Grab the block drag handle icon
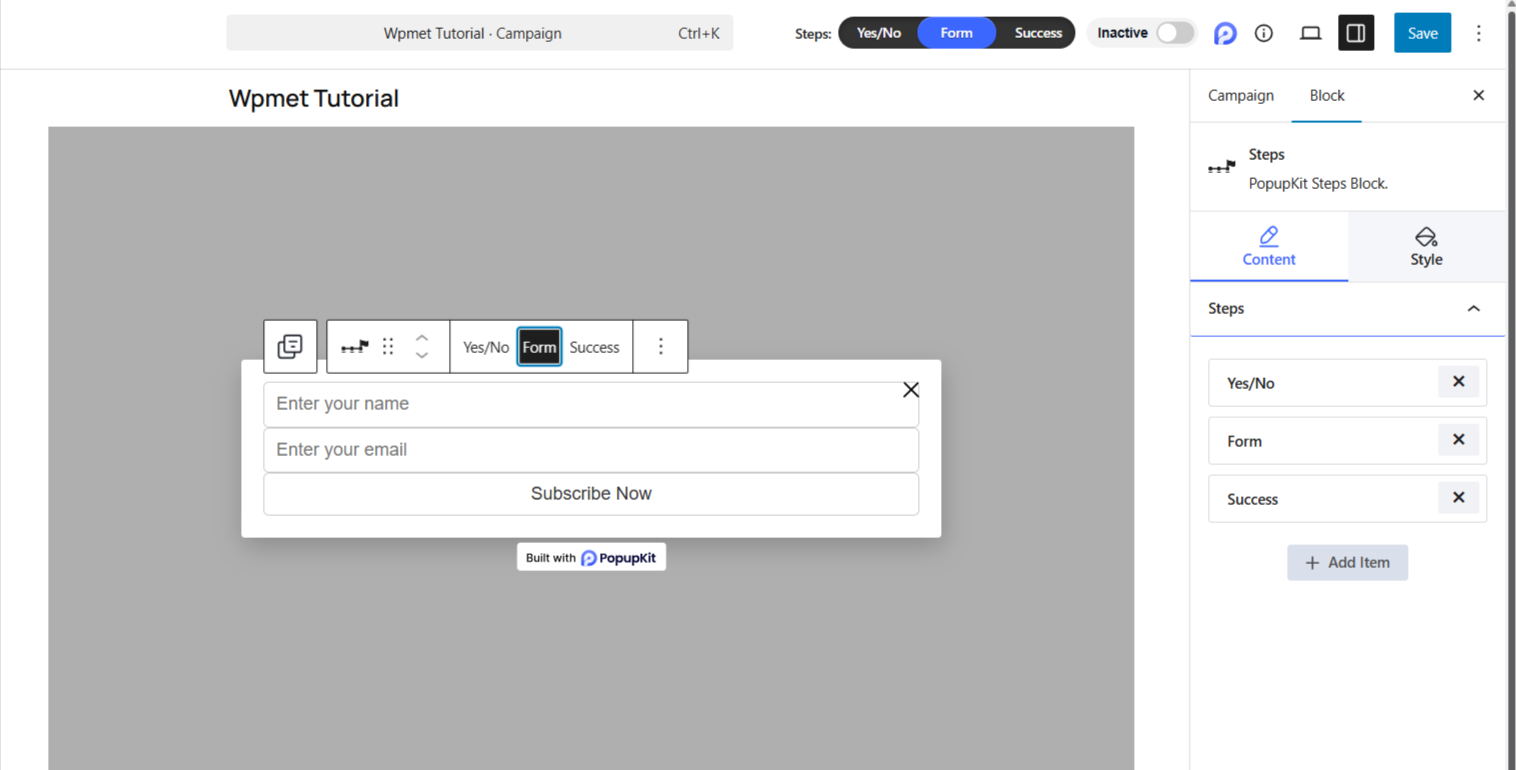Screen dimensions: 1516x770 [388, 347]
